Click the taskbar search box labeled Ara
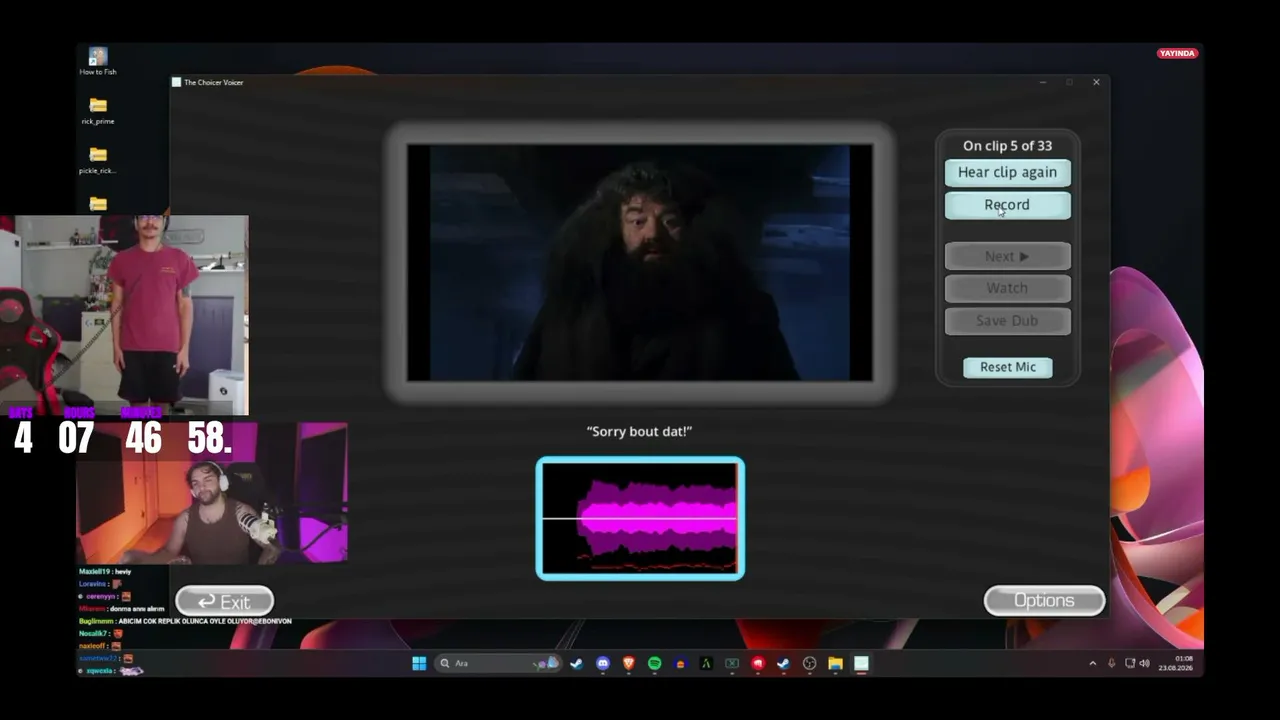 tap(497, 663)
